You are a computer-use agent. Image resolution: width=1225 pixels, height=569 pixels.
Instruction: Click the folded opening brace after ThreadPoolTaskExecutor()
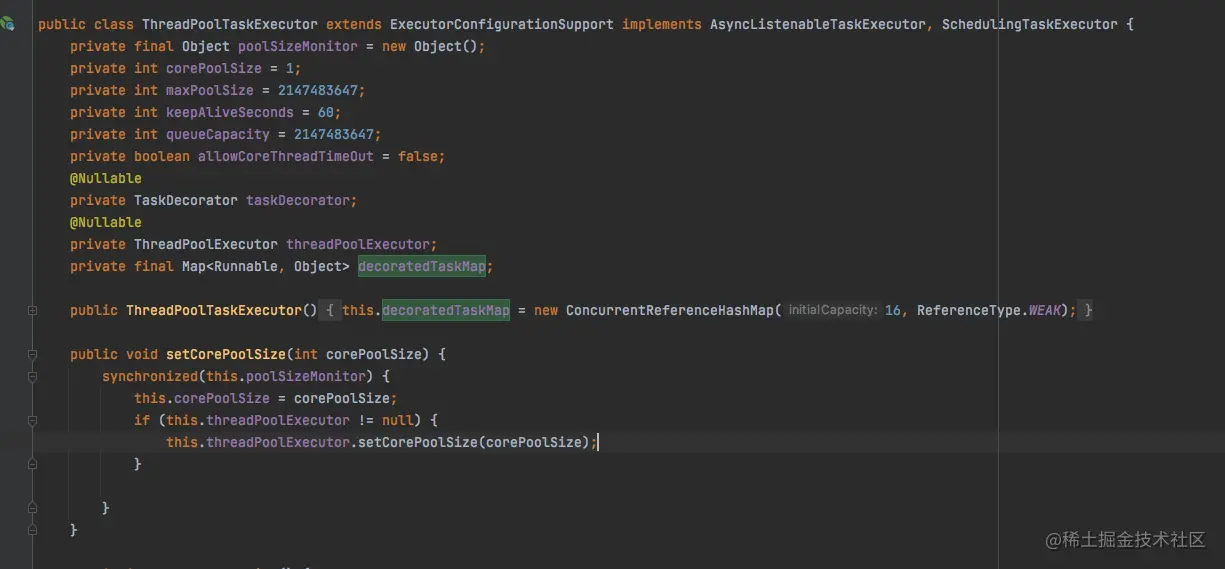point(331,311)
